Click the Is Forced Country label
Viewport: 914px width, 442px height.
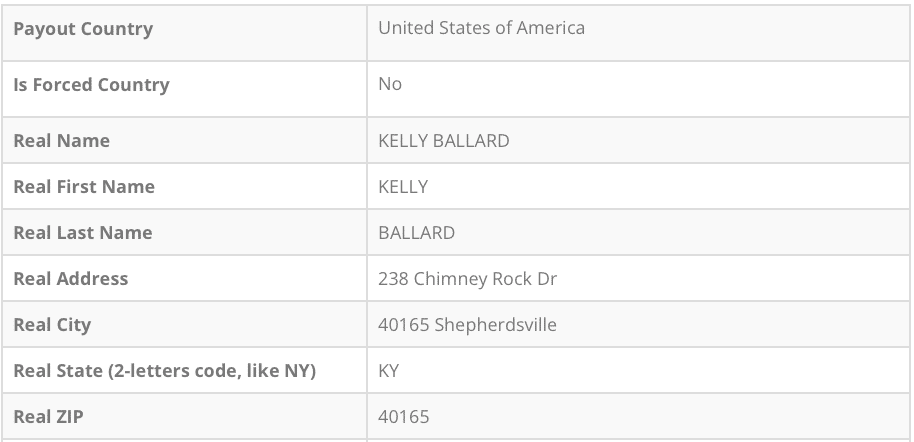91,85
